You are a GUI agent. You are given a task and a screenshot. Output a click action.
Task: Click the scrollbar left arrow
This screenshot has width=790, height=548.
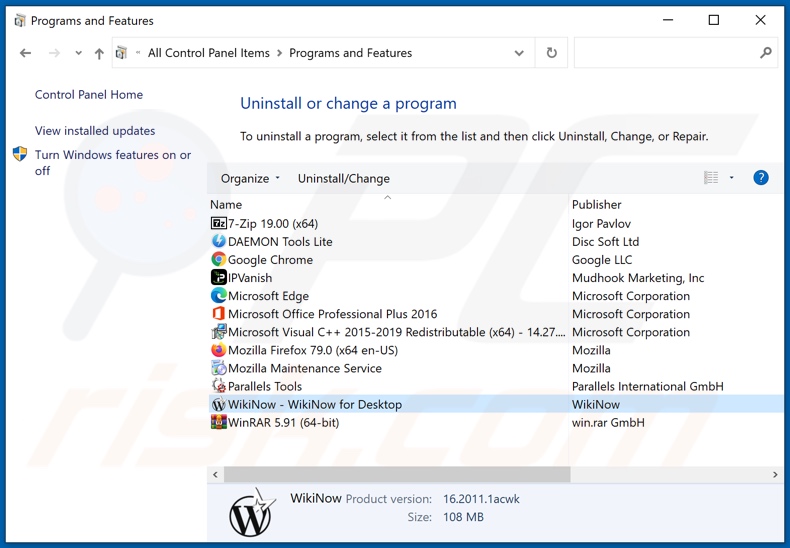[x=216, y=474]
